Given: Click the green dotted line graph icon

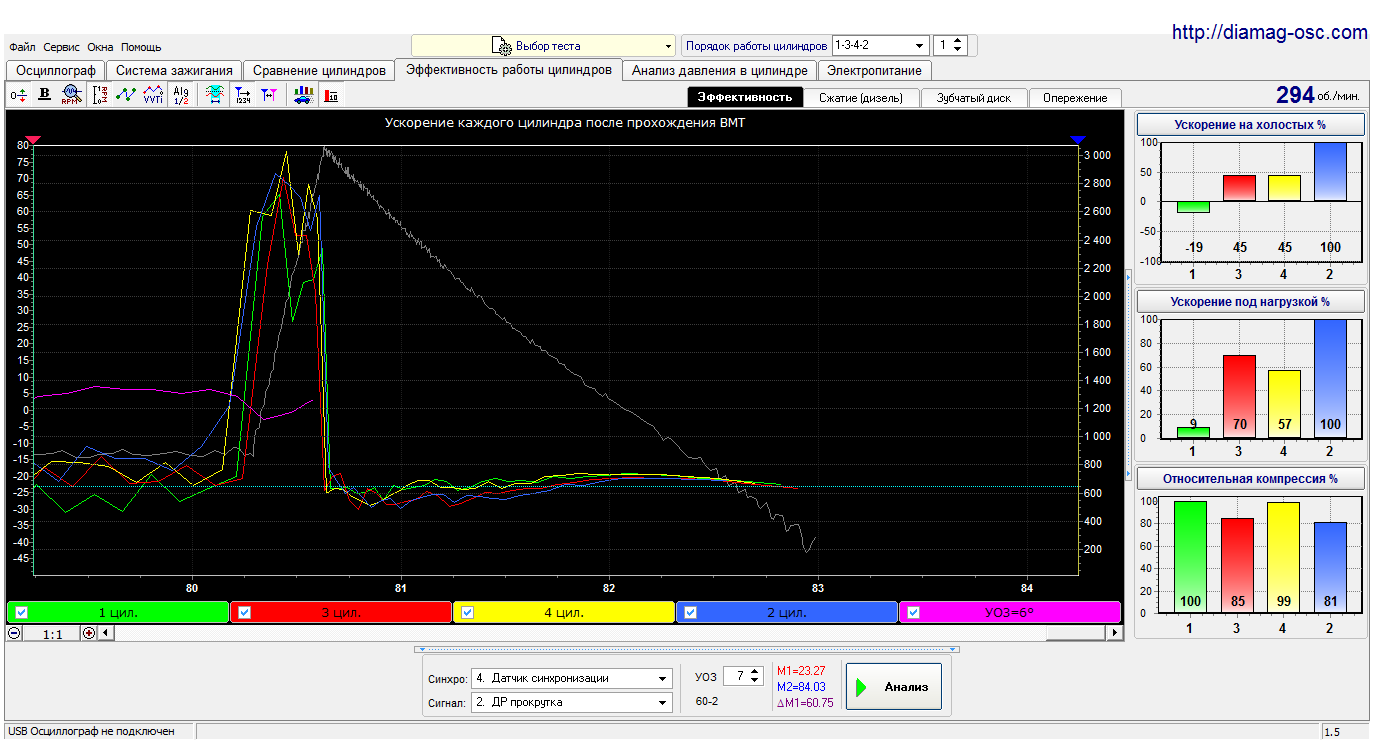Looking at the screenshot, I should point(126,95).
